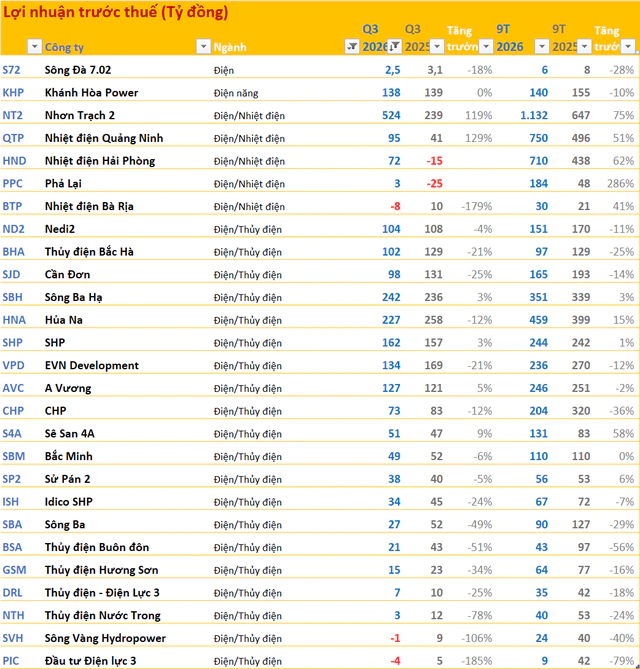Select company cell 'Thủy điện Hương Sơn'
Viewport: 640px width, 669px height.
[102, 570]
